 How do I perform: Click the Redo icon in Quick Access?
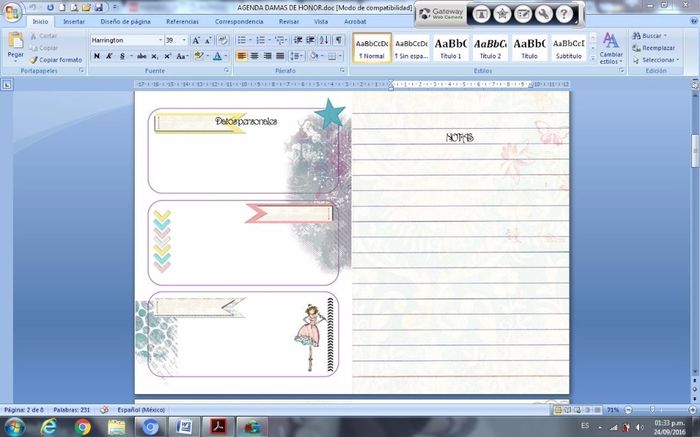click(x=50, y=8)
